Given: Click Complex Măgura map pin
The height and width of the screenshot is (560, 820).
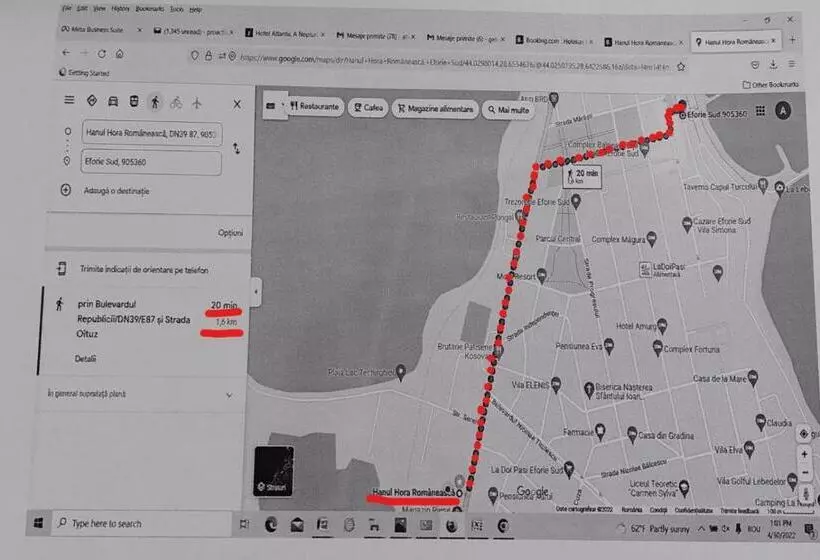Looking at the screenshot, I should coord(651,239).
